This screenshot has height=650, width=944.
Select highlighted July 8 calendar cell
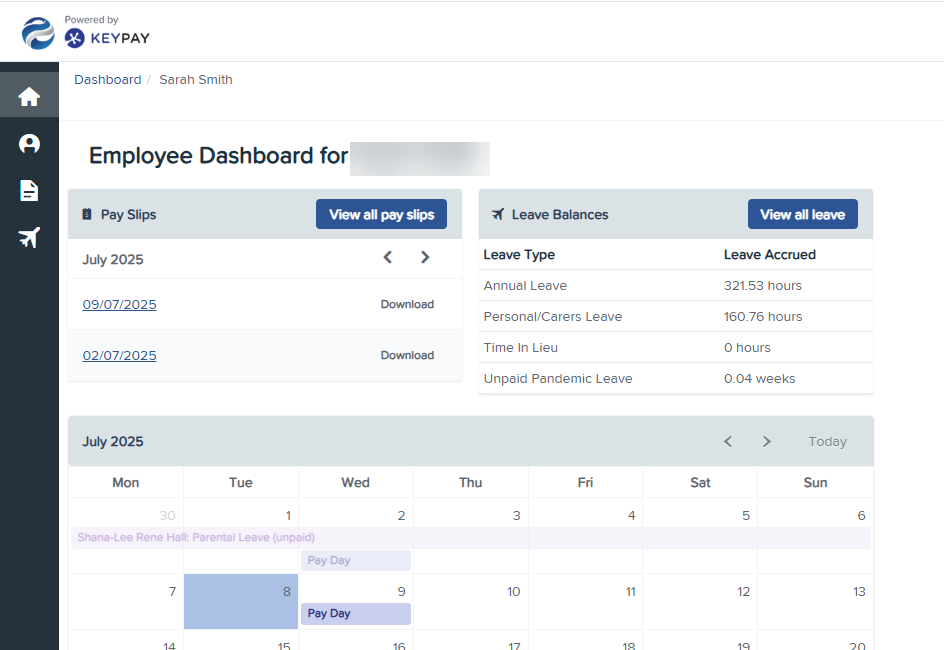tap(240, 602)
